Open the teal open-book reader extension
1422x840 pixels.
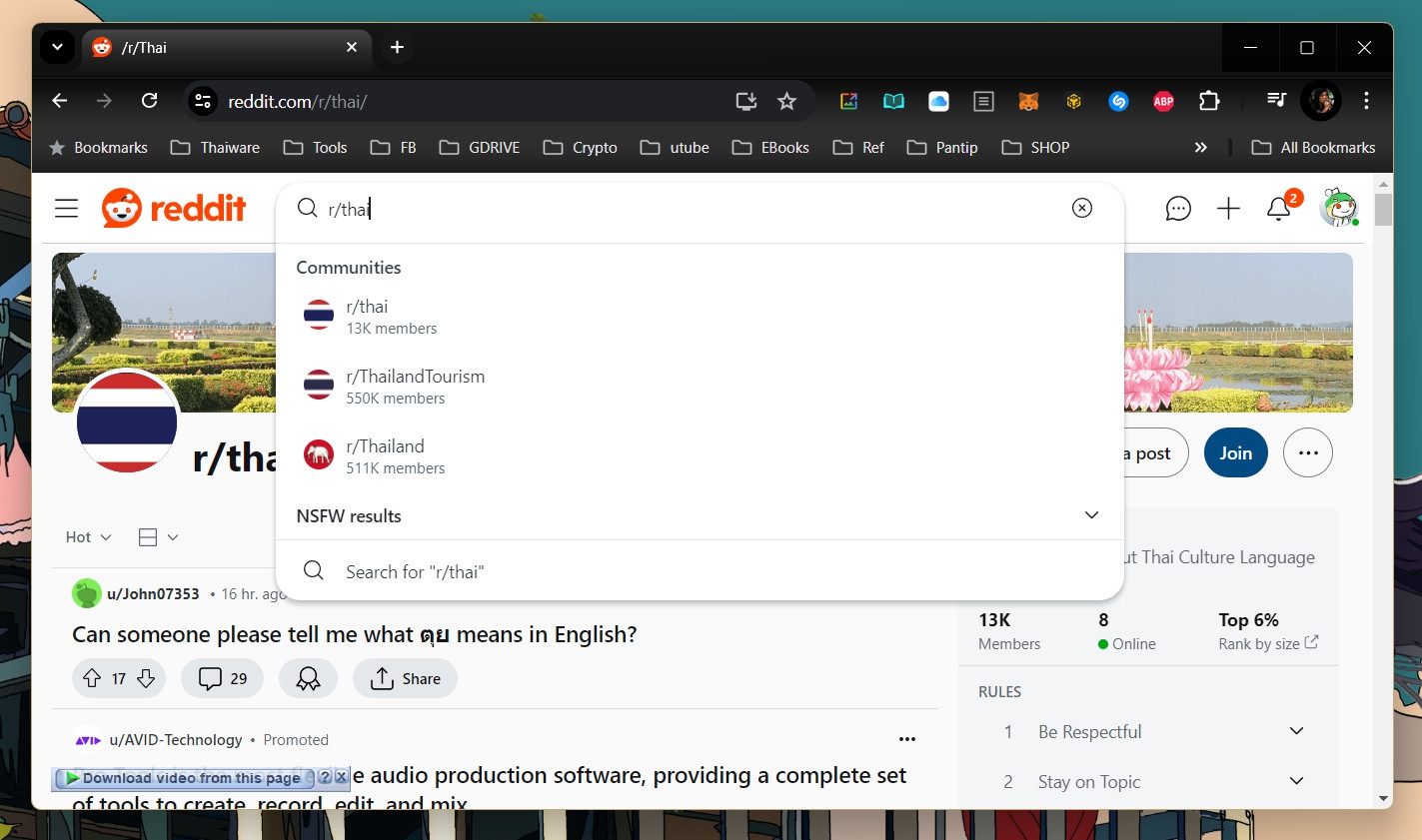(893, 101)
